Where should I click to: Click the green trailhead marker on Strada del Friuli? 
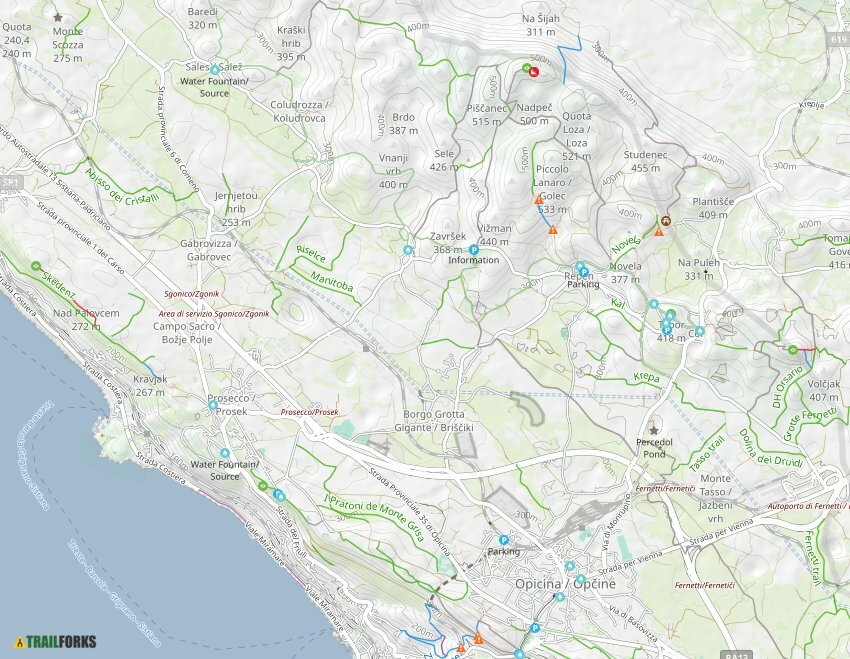263,485
